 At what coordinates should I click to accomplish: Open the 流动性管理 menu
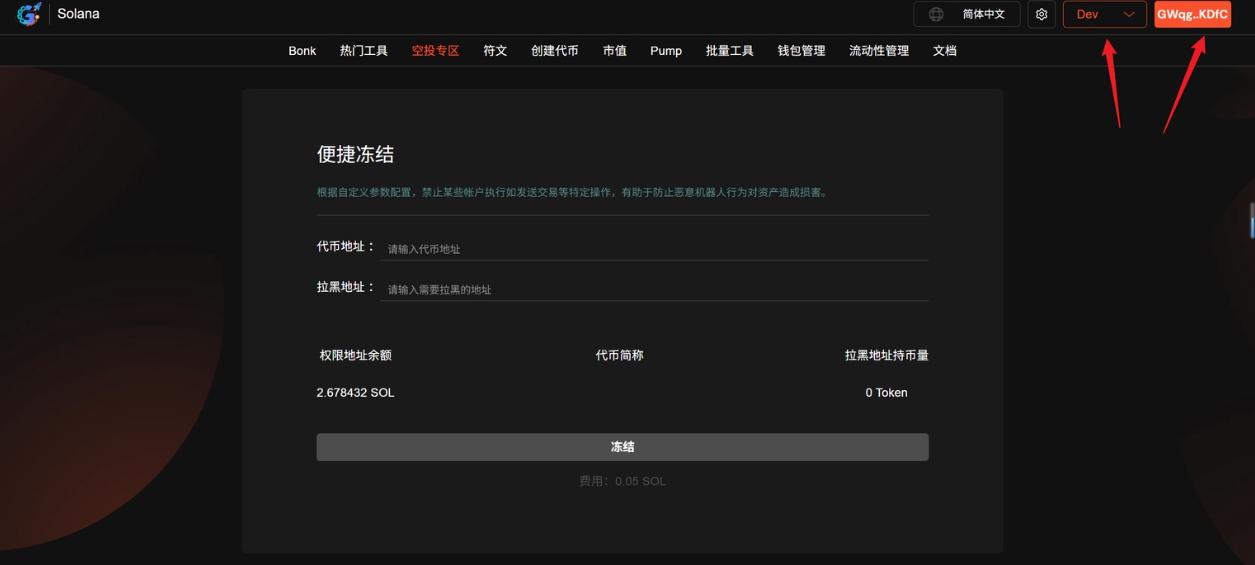click(879, 51)
